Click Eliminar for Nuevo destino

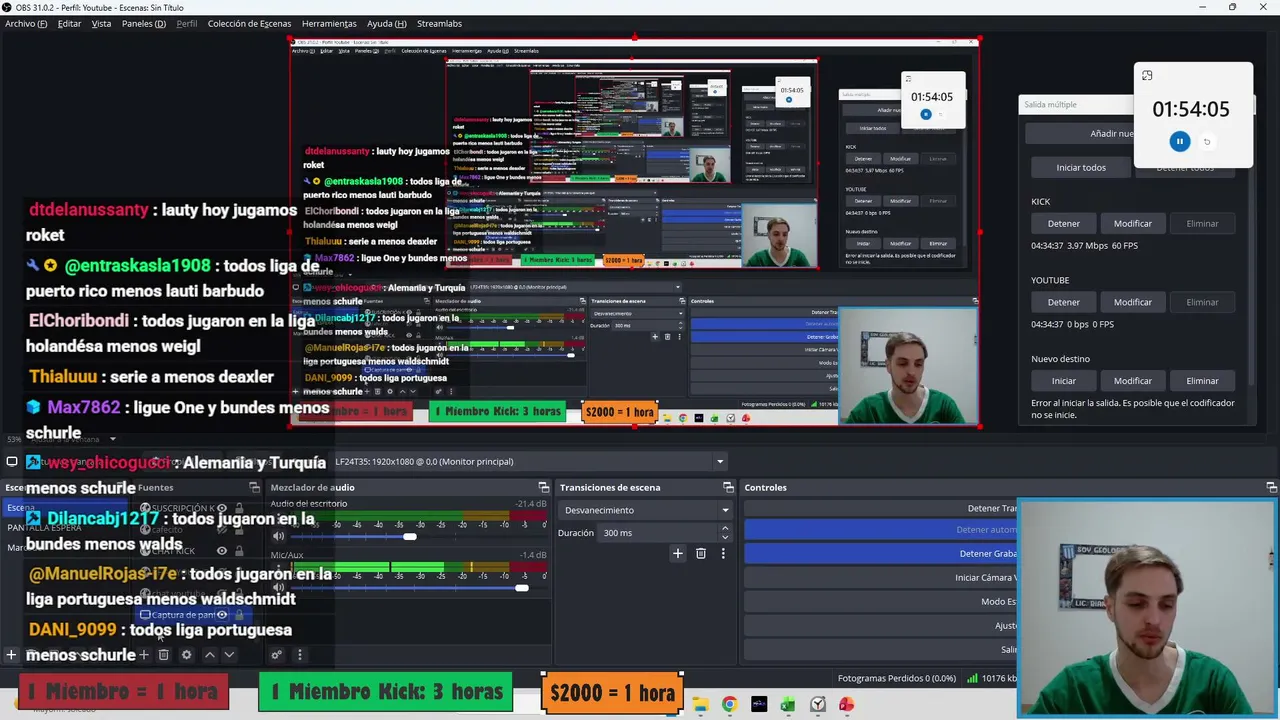(x=1202, y=381)
